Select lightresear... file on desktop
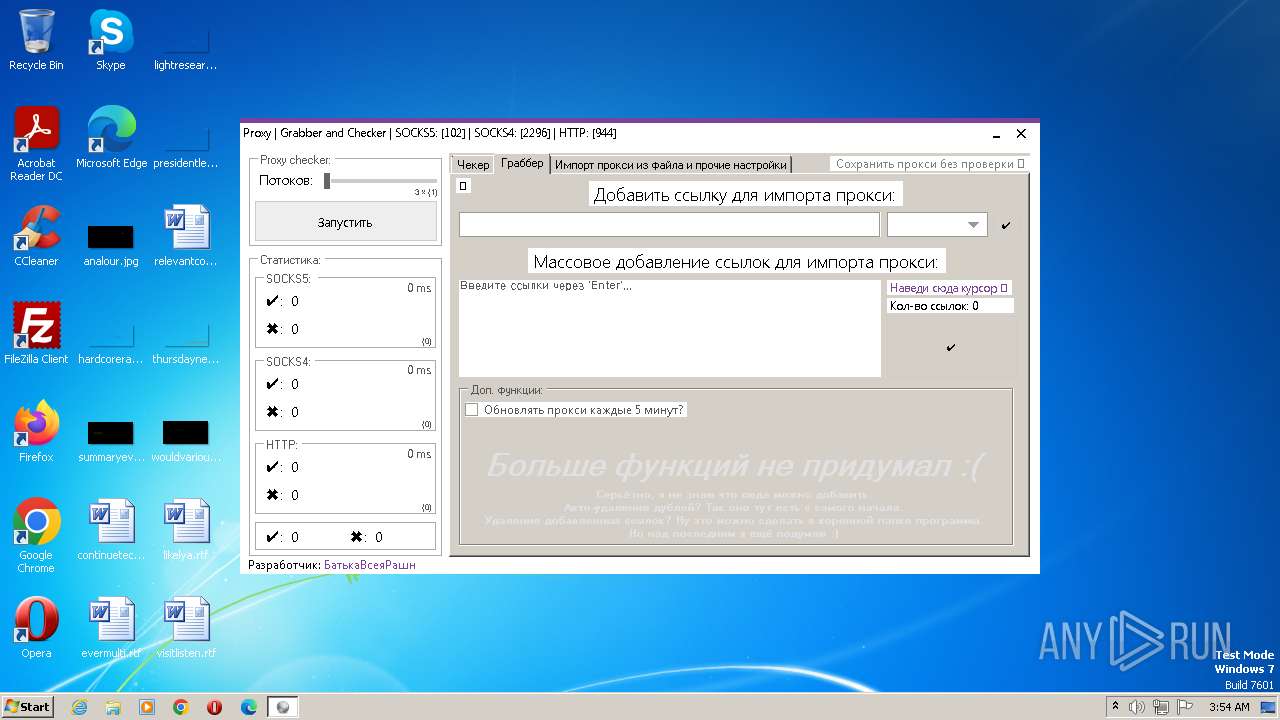Viewport: 1280px width, 720px height. coord(186,46)
